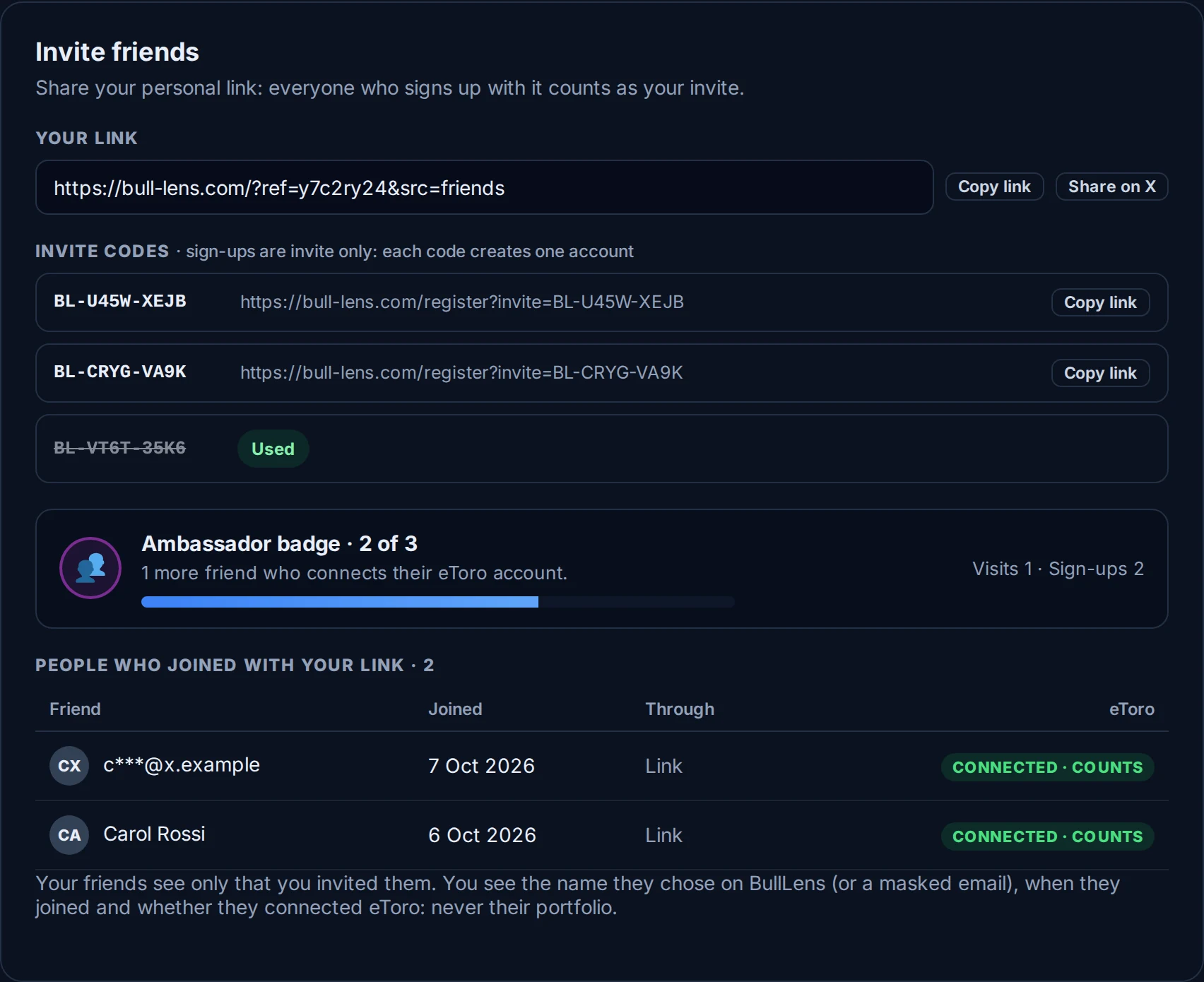Click the CX avatar for c***@x.example
Viewport: 1204px width, 982px height.
coord(69,766)
